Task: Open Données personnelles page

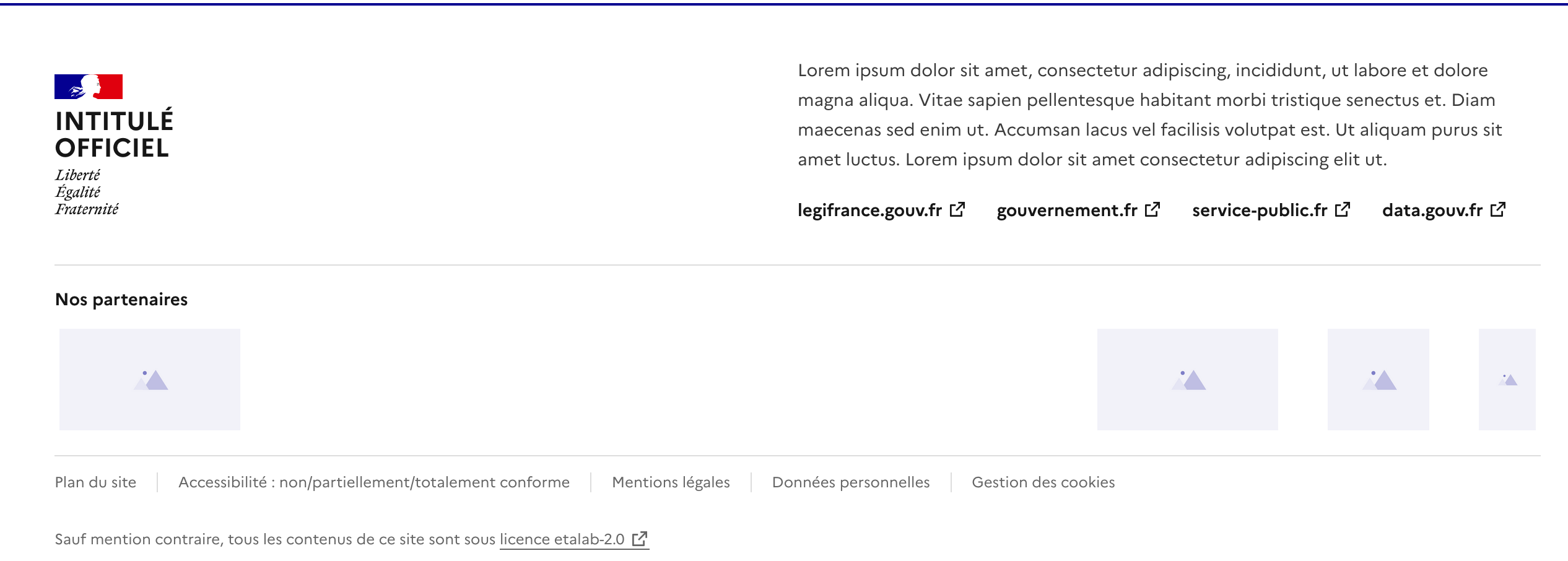Action: point(851,482)
